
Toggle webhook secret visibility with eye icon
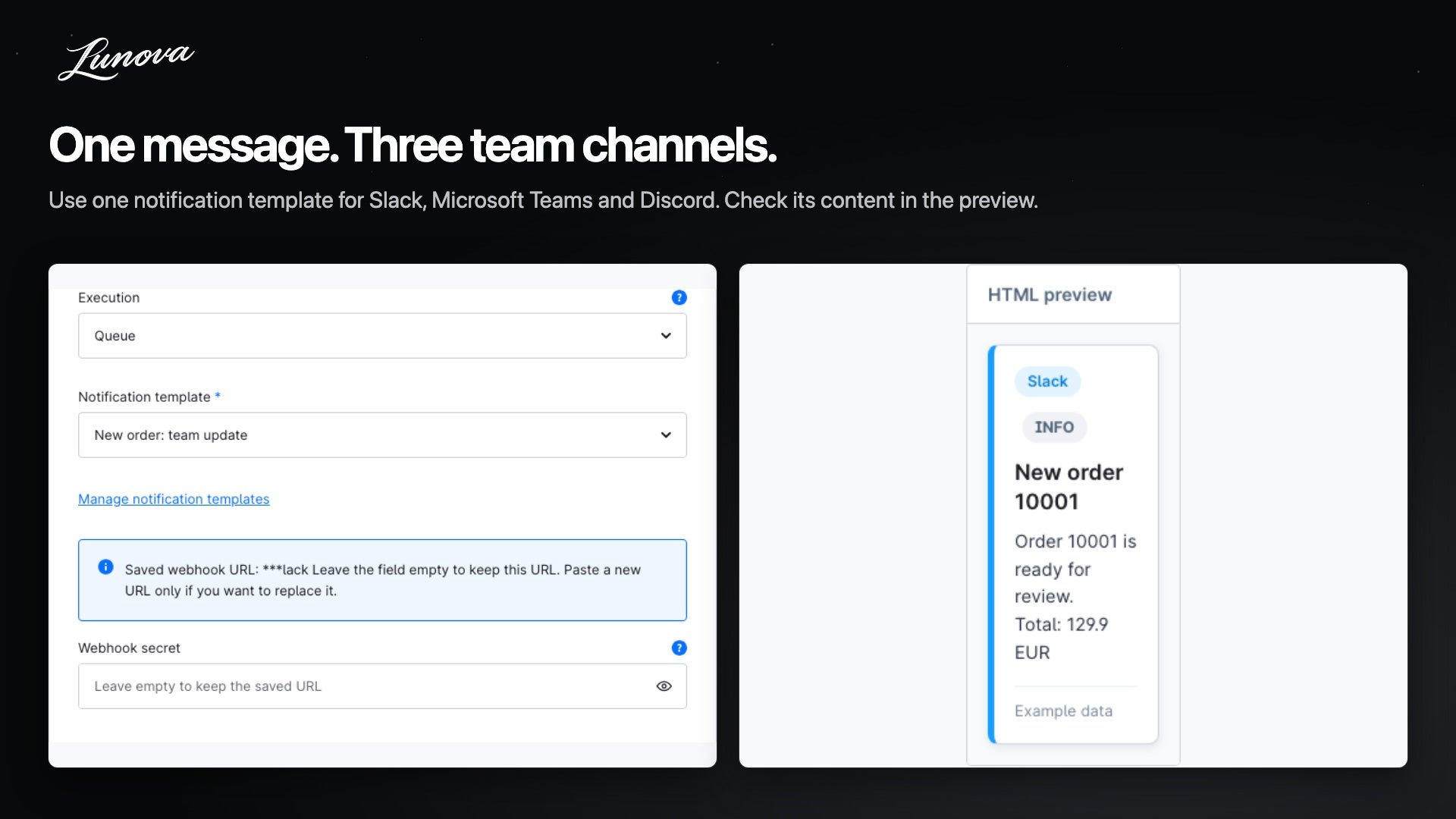(x=664, y=686)
